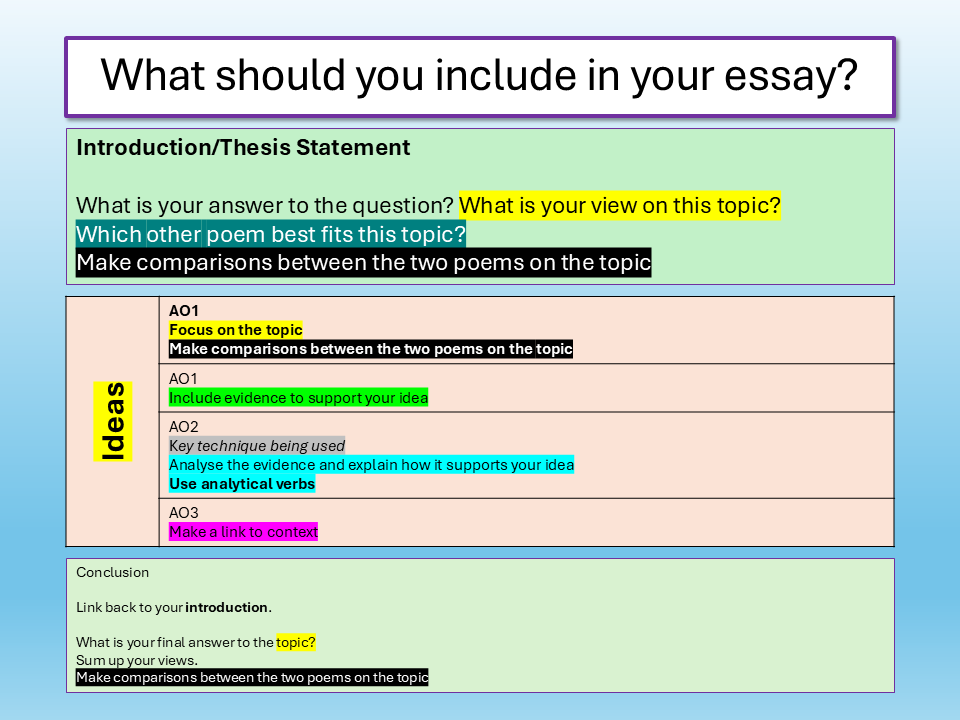Click cyan 'Analyse the evidence and explain' line
The image size is (960, 720).
point(371,465)
